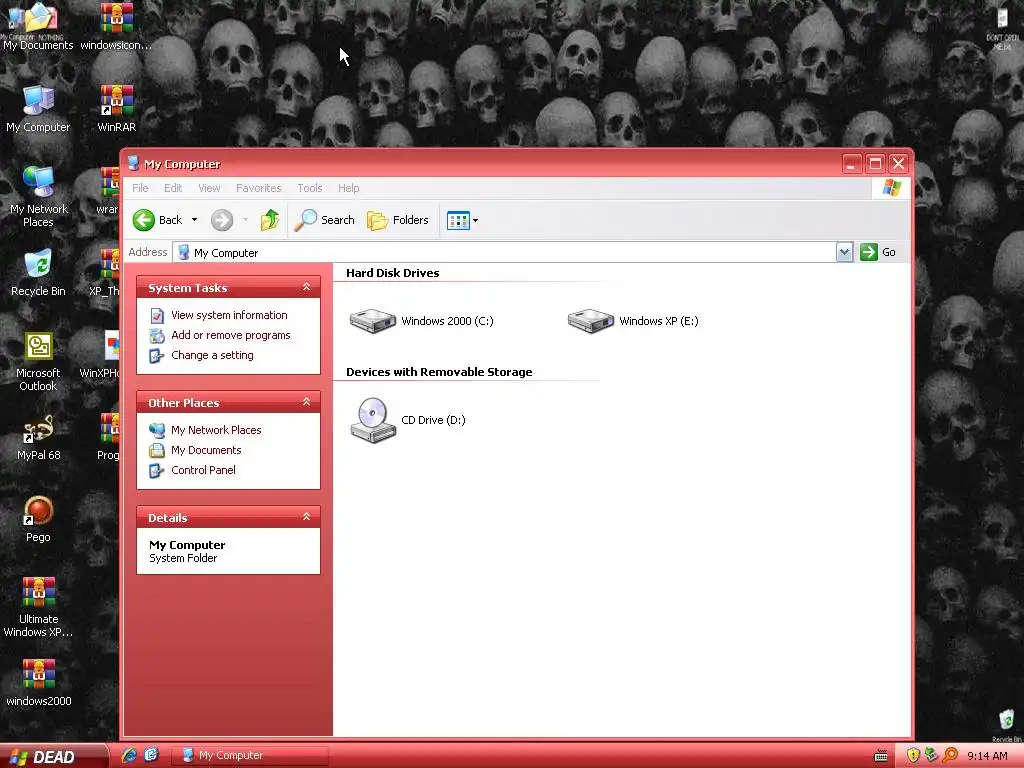1024x768 pixels.
Task: Click My Computer taskbar button
Action: (250, 756)
